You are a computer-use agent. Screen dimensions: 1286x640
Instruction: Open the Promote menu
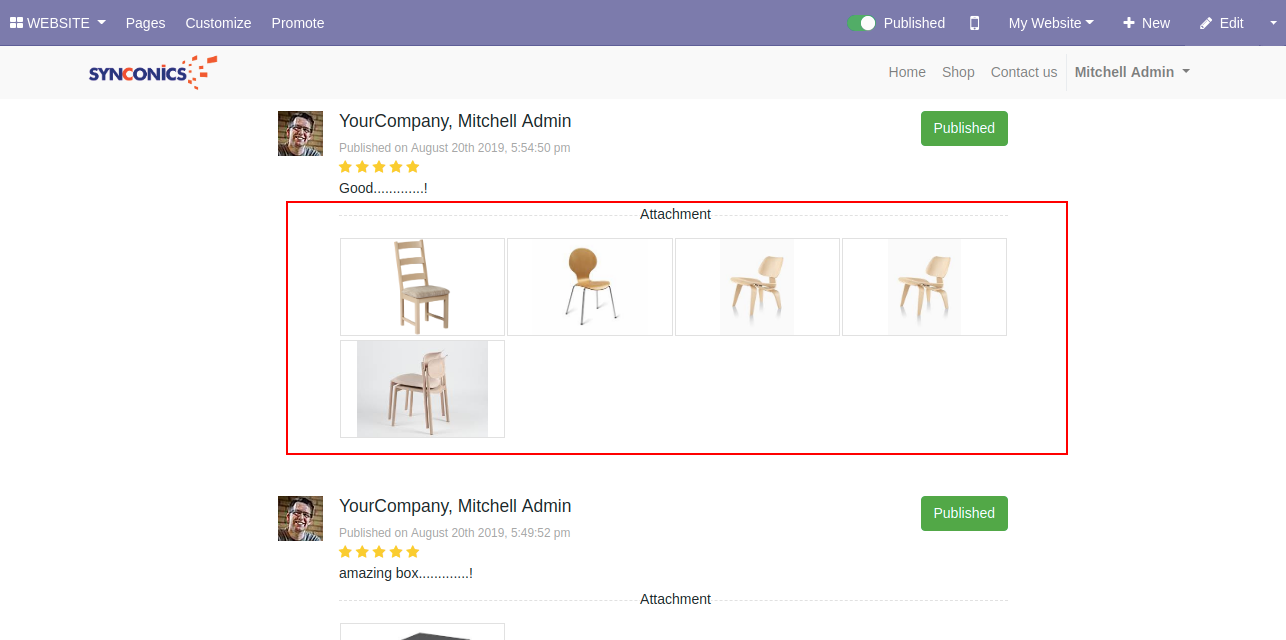click(x=298, y=23)
